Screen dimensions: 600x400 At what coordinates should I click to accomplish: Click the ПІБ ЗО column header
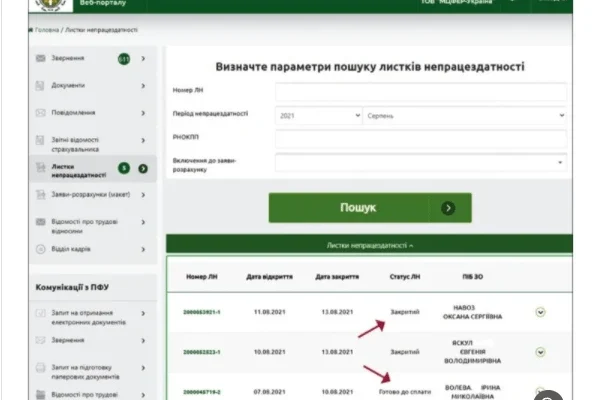[x=473, y=277]
